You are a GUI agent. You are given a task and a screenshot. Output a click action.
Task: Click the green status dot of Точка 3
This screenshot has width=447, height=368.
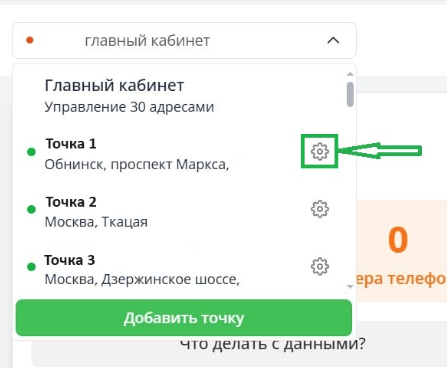[x=31, y=267]
